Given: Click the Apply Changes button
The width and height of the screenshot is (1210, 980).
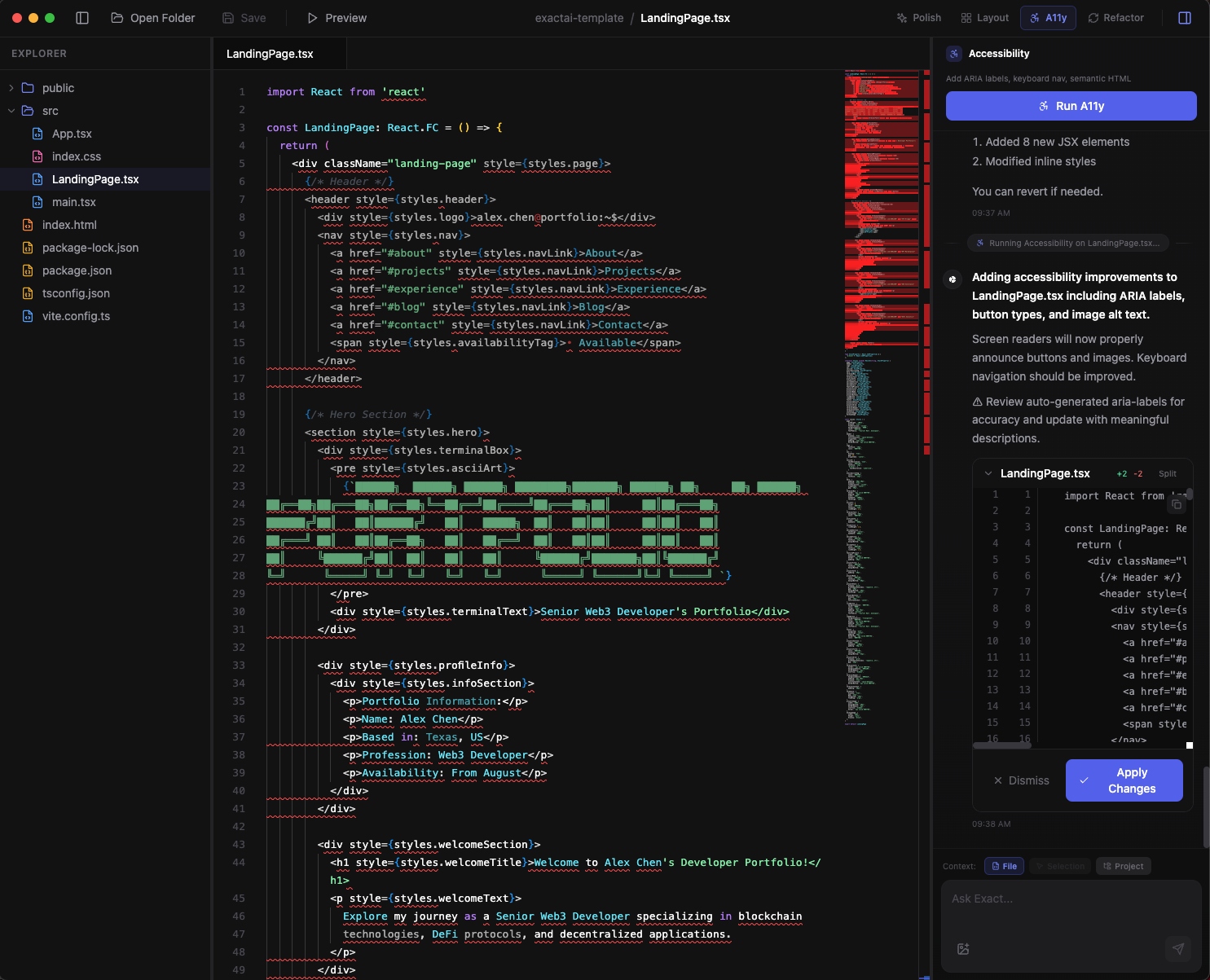Looking at the screenshot, I should (1124, 780).
